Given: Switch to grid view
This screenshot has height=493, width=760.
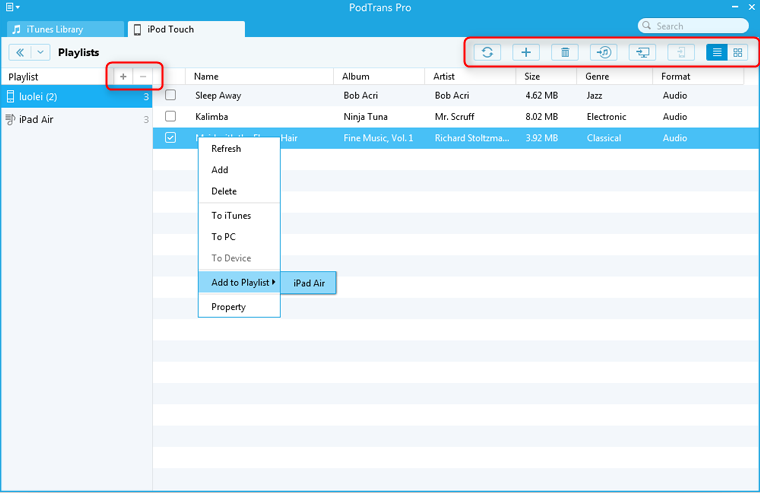Looking at the screenshot, I should pyautogui.click(x=738, y=52).
